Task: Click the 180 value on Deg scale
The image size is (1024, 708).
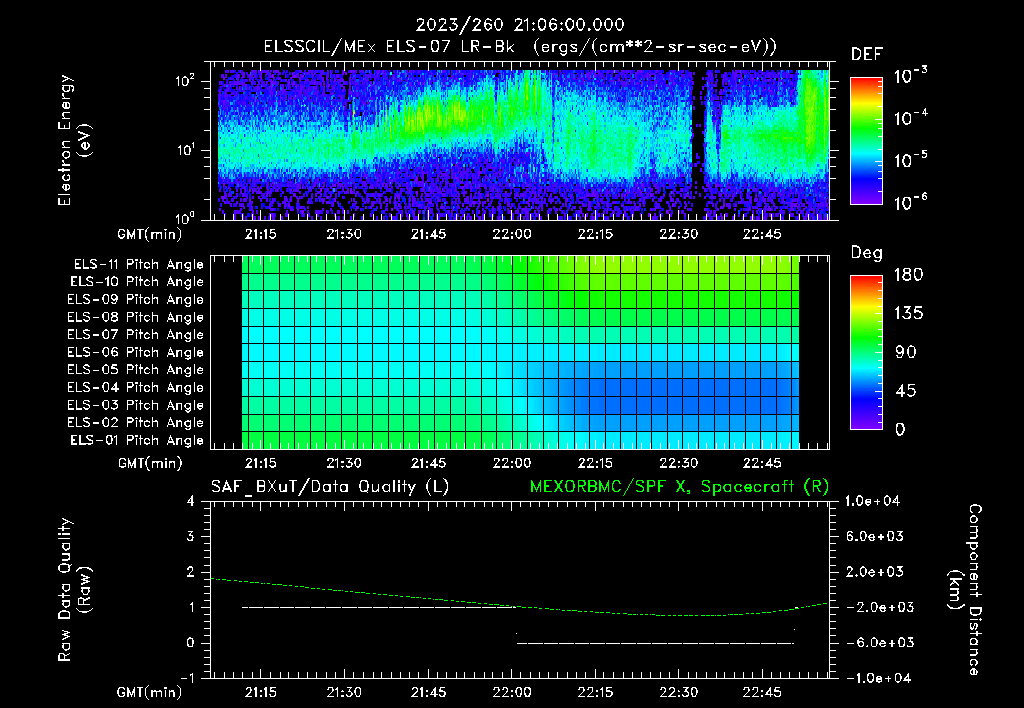Action: click(x=908, y=274)
